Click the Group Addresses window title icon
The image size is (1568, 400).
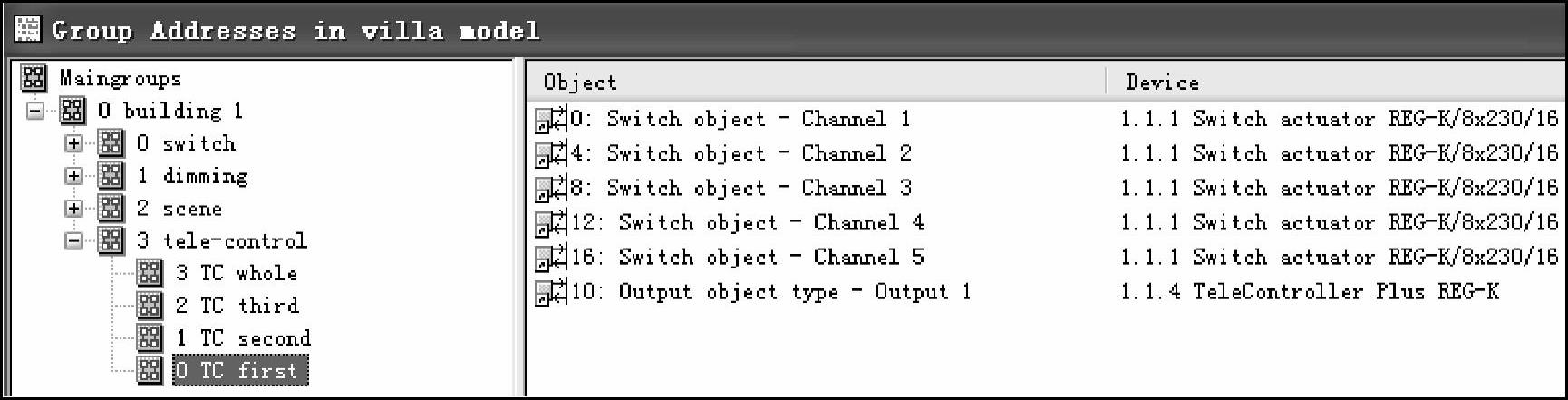pyautogui.click(x=28, y=30)
